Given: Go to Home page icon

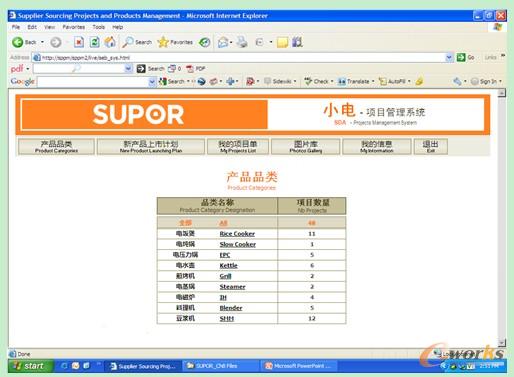Looking at the screenshot, I should [x=110, y=42].
